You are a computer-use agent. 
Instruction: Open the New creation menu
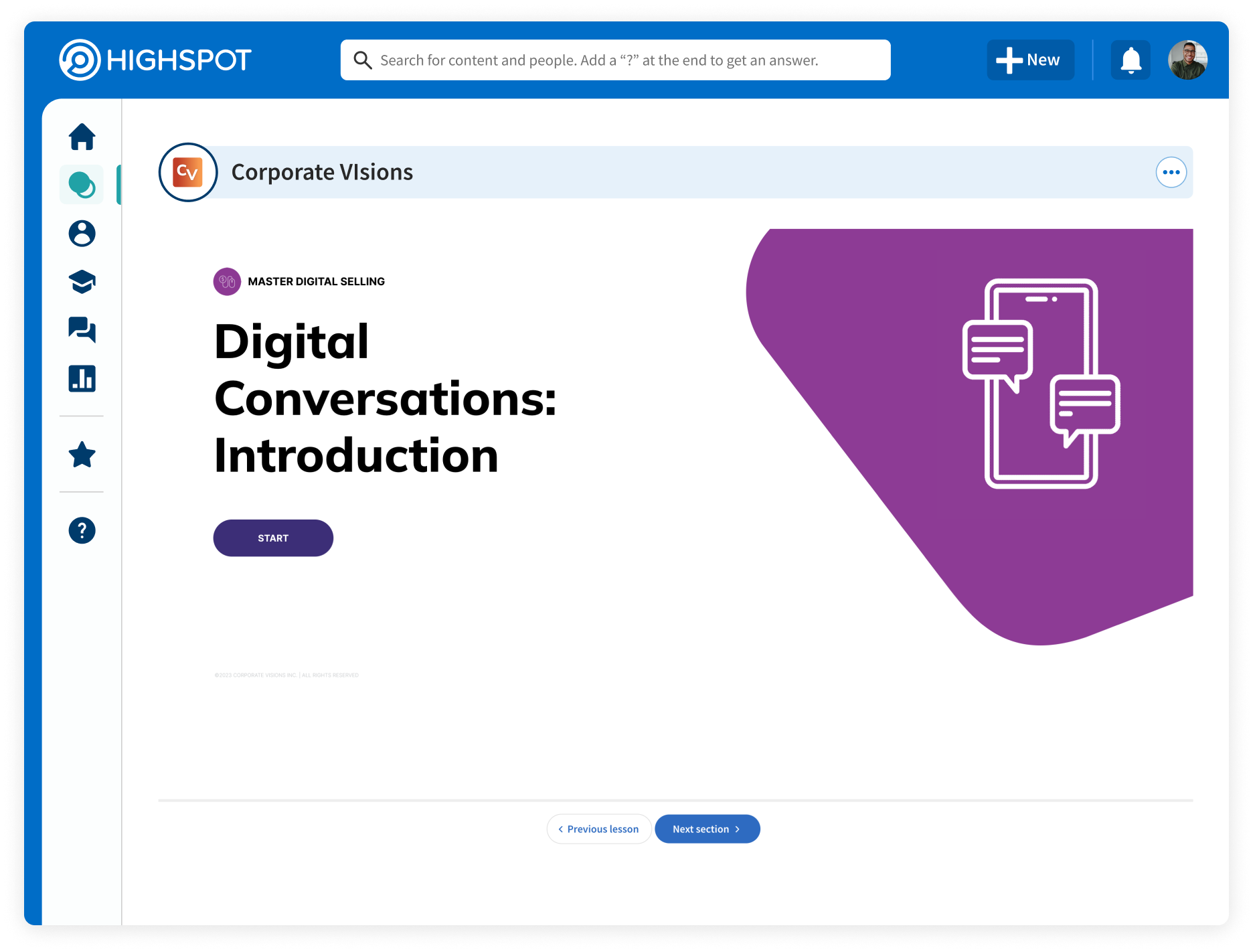pos(1030,60)
